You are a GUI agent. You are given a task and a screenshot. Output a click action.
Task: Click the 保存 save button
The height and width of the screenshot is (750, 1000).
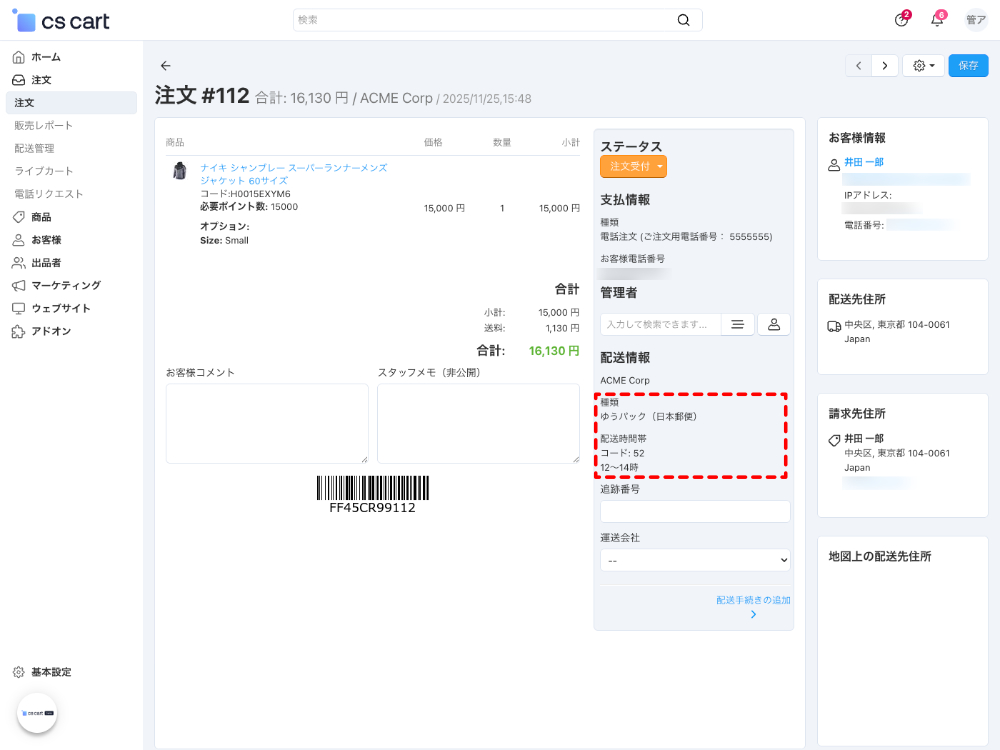pyautogui.click(x=967, y=64)
